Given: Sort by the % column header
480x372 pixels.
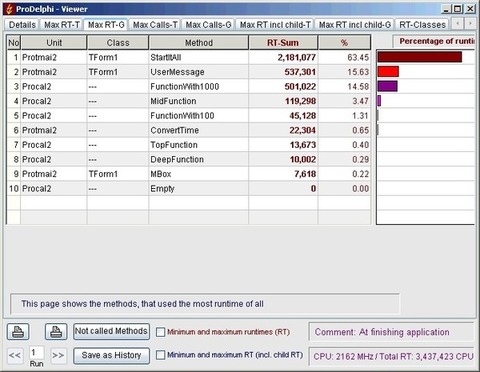Looking at the screenshot, I should click(344, 43).
